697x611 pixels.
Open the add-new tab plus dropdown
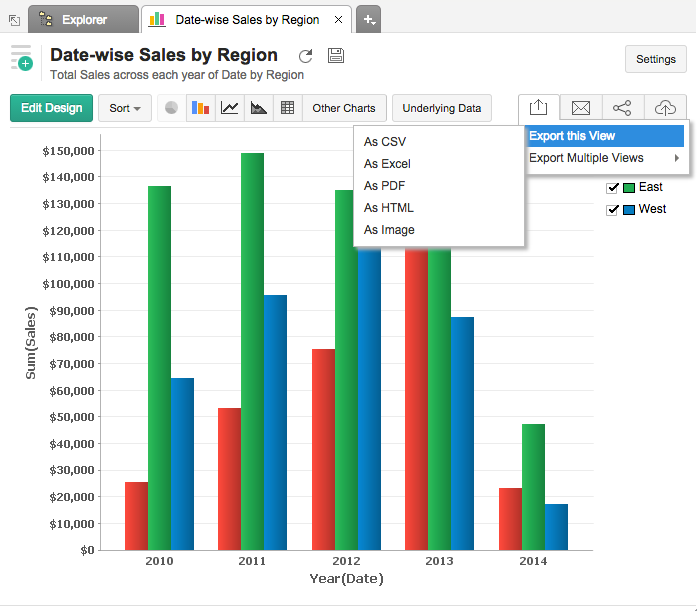coord(368,19)
